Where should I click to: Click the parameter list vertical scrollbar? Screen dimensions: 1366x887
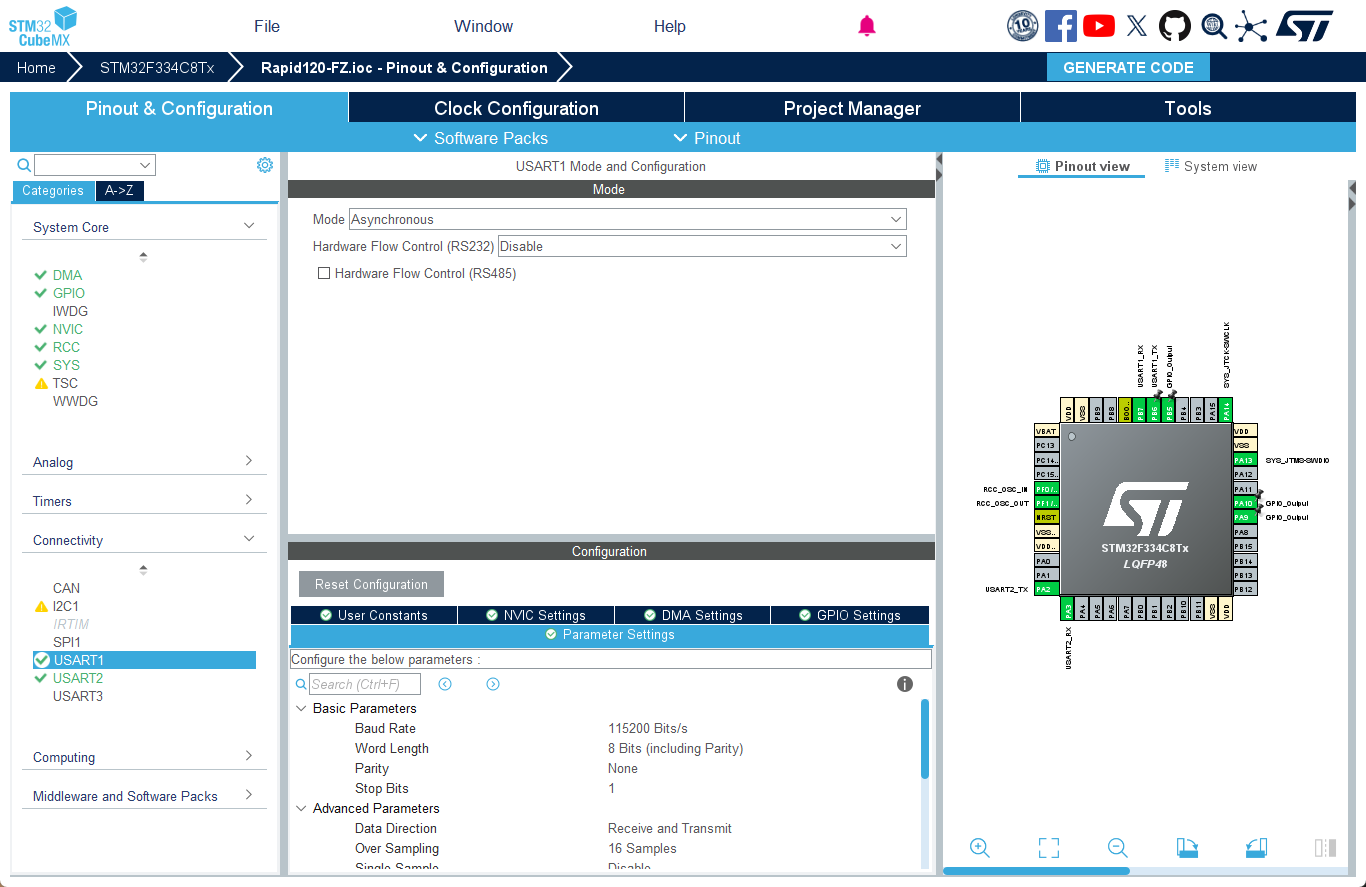925,738
